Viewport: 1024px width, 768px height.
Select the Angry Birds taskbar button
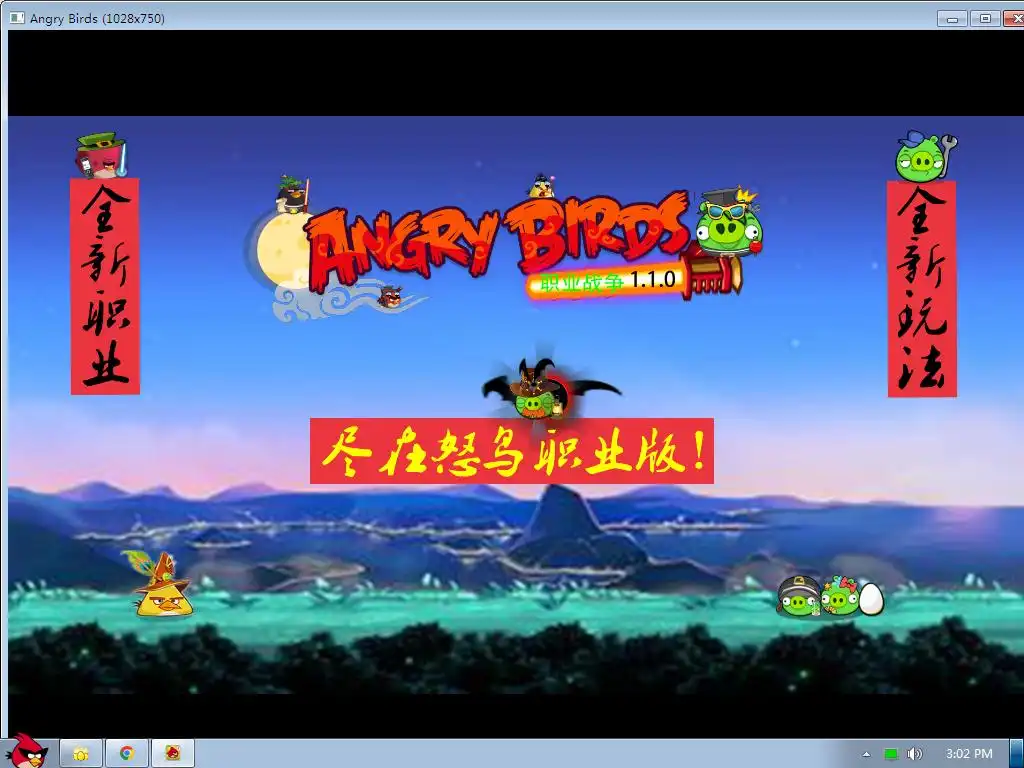pos(173,754)
